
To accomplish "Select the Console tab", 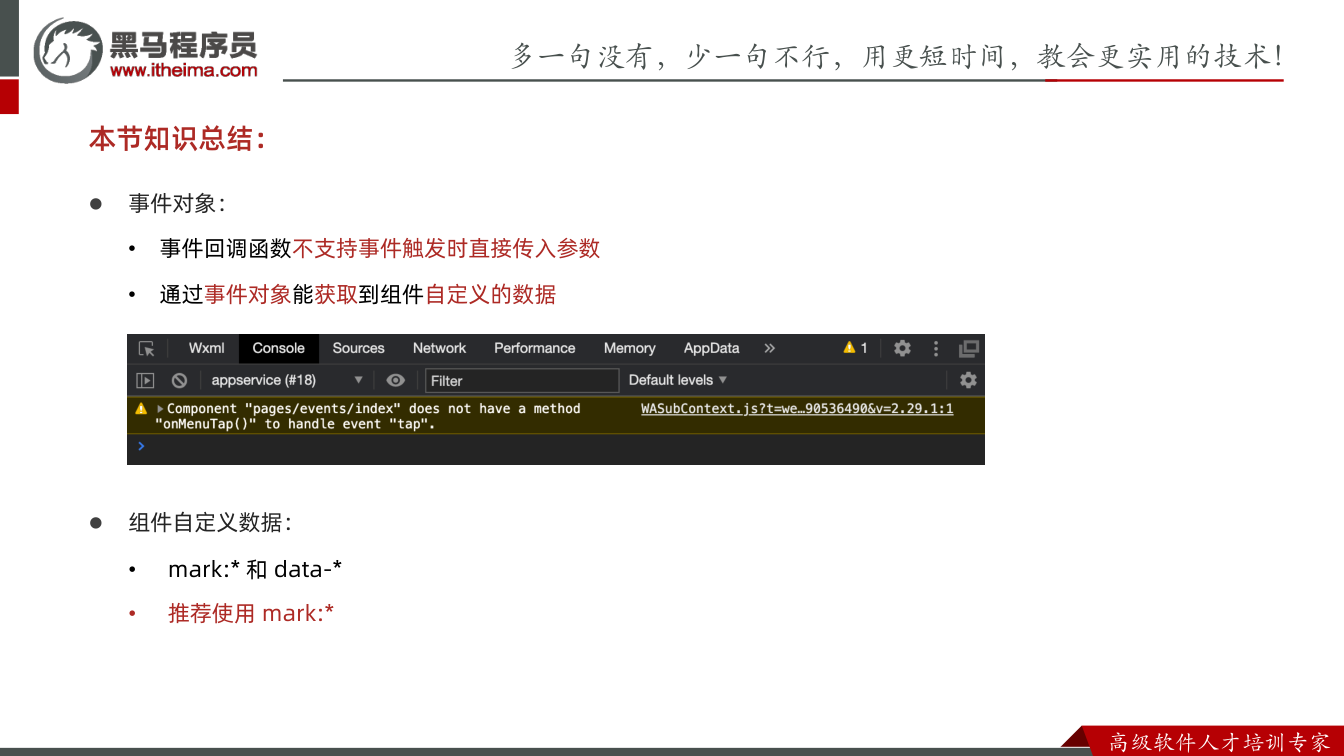I will click(x=278, y=348).
